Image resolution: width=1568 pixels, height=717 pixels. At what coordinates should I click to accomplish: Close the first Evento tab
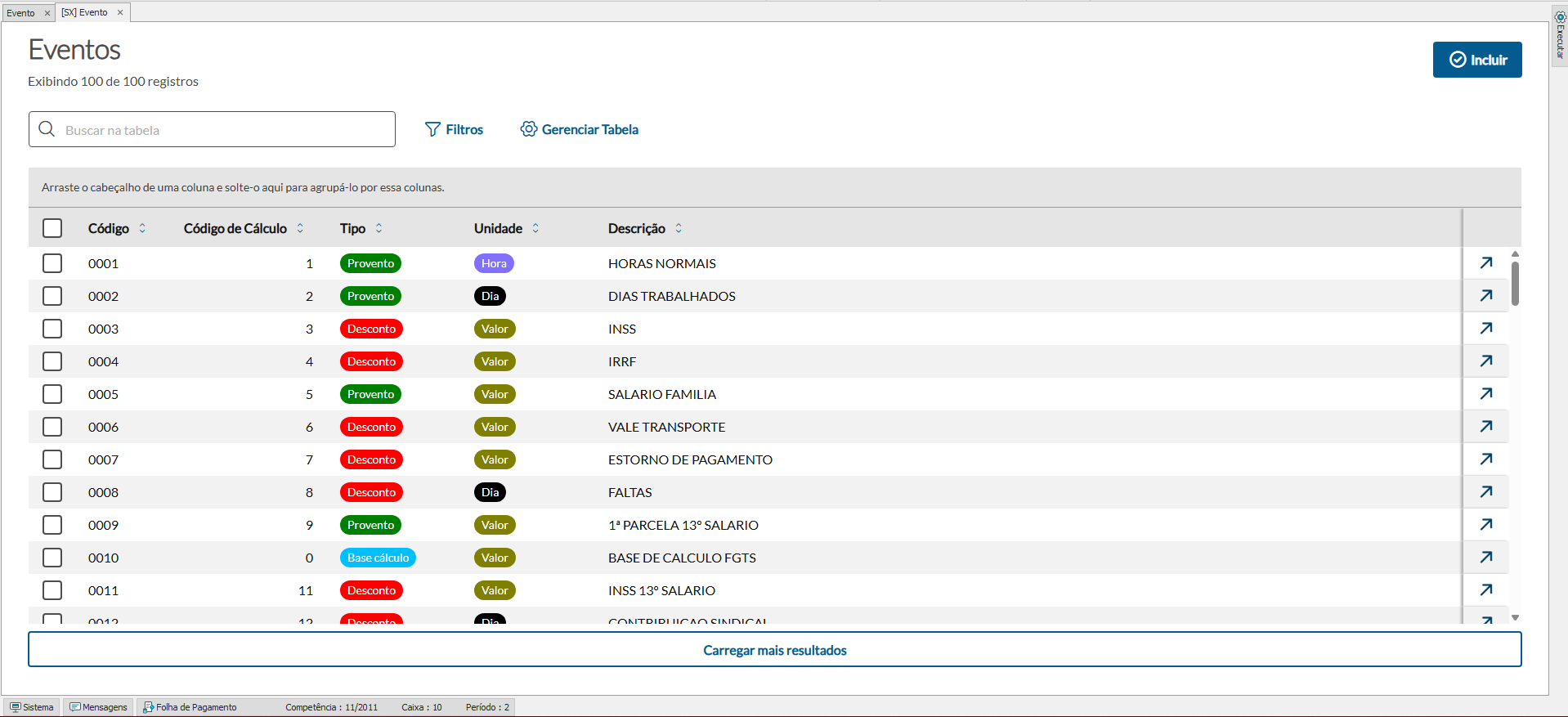(47, 13)
